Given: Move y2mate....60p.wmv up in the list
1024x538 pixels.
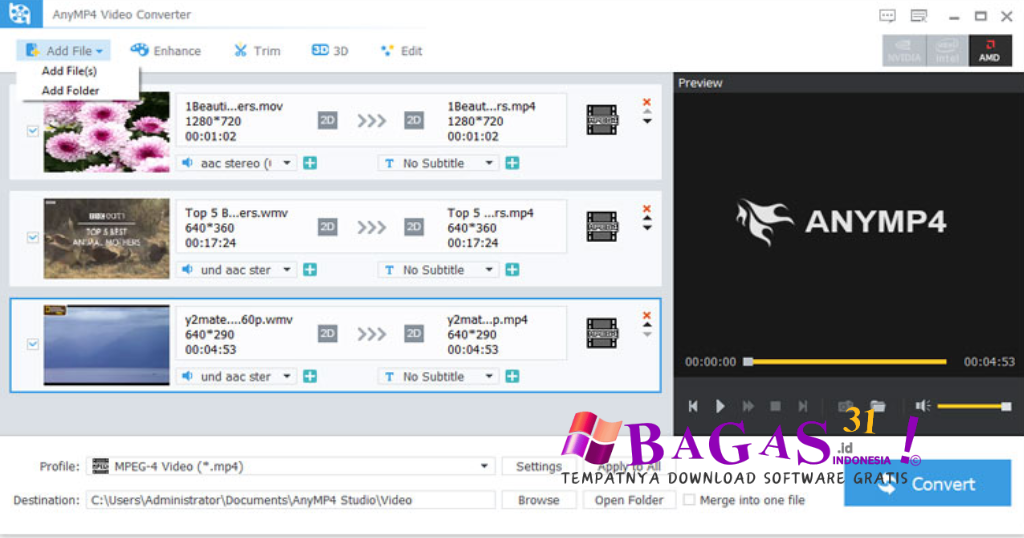Looking at the screenshot, I should pos(647,325).
